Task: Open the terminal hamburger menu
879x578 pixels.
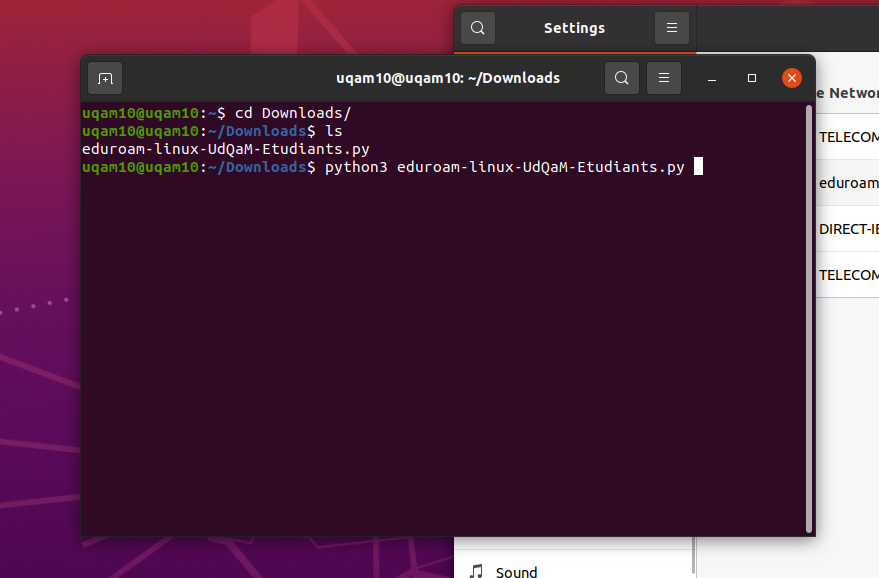Action: (x=664, y=78)
